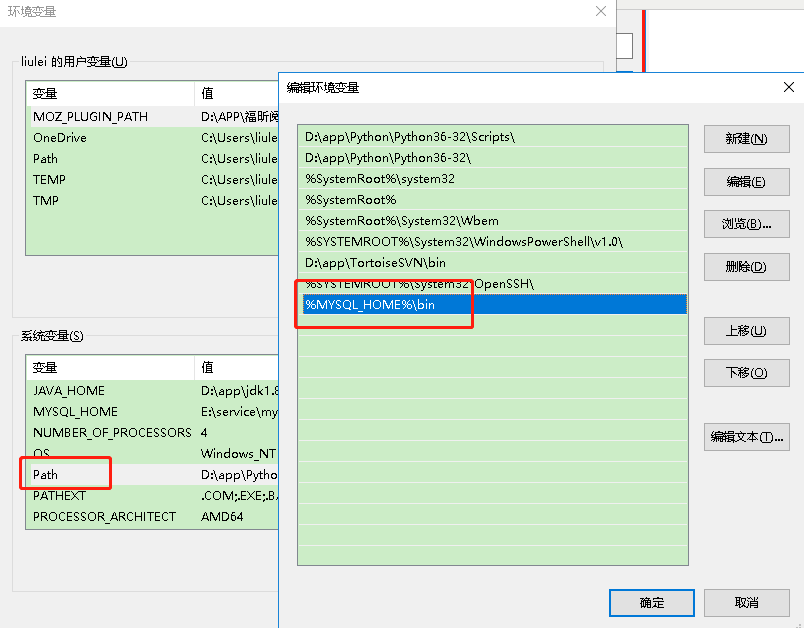The width and height of the screenshot is (804, 628).
Task: Click 变量 column header in user variables
Action: (110, 94)
